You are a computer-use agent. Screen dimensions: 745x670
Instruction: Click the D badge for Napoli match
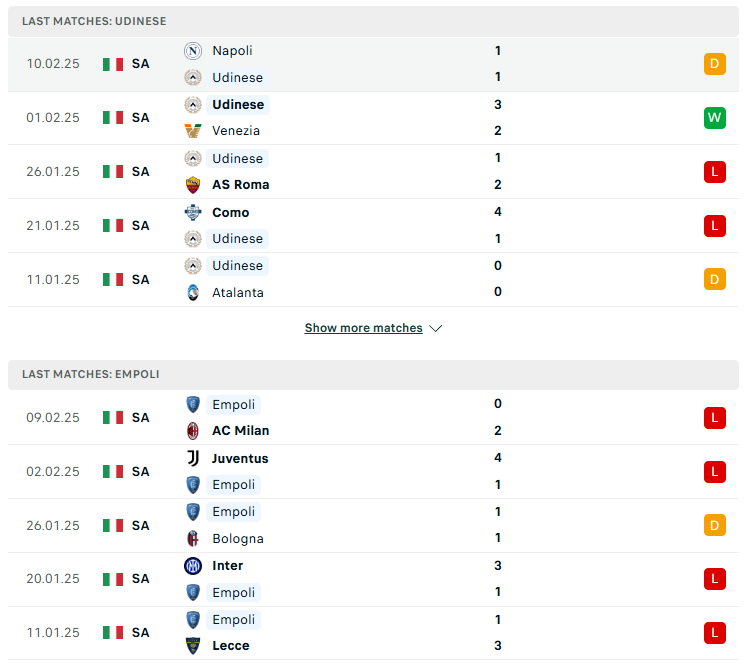[x=715, y=64]
